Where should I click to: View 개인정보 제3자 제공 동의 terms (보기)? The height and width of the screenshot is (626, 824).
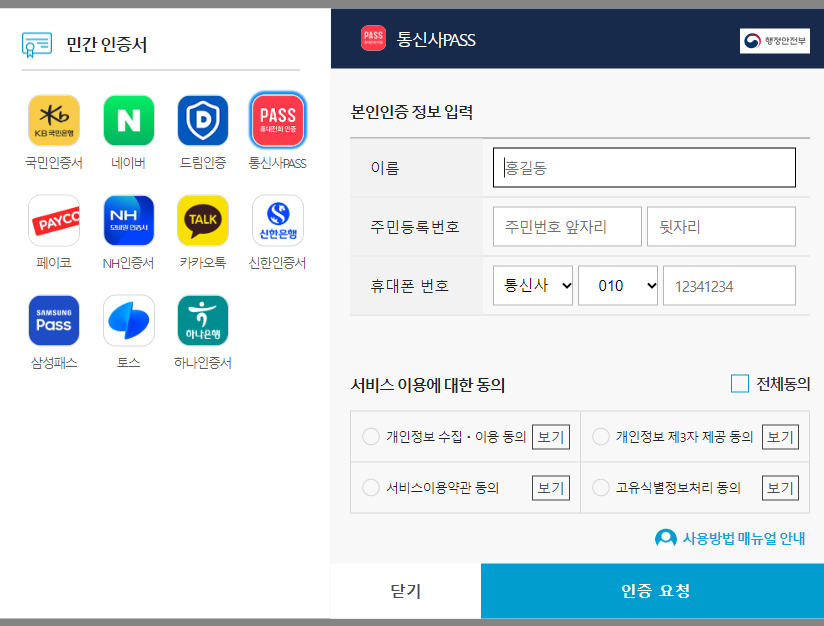(780, 437)
